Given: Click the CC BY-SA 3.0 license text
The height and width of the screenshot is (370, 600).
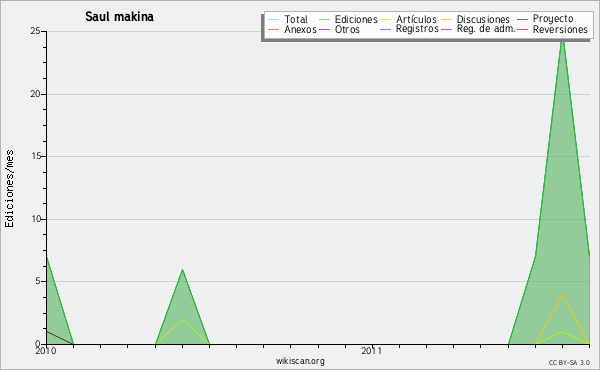Looking at the screenshot, I should coord(569,363).
